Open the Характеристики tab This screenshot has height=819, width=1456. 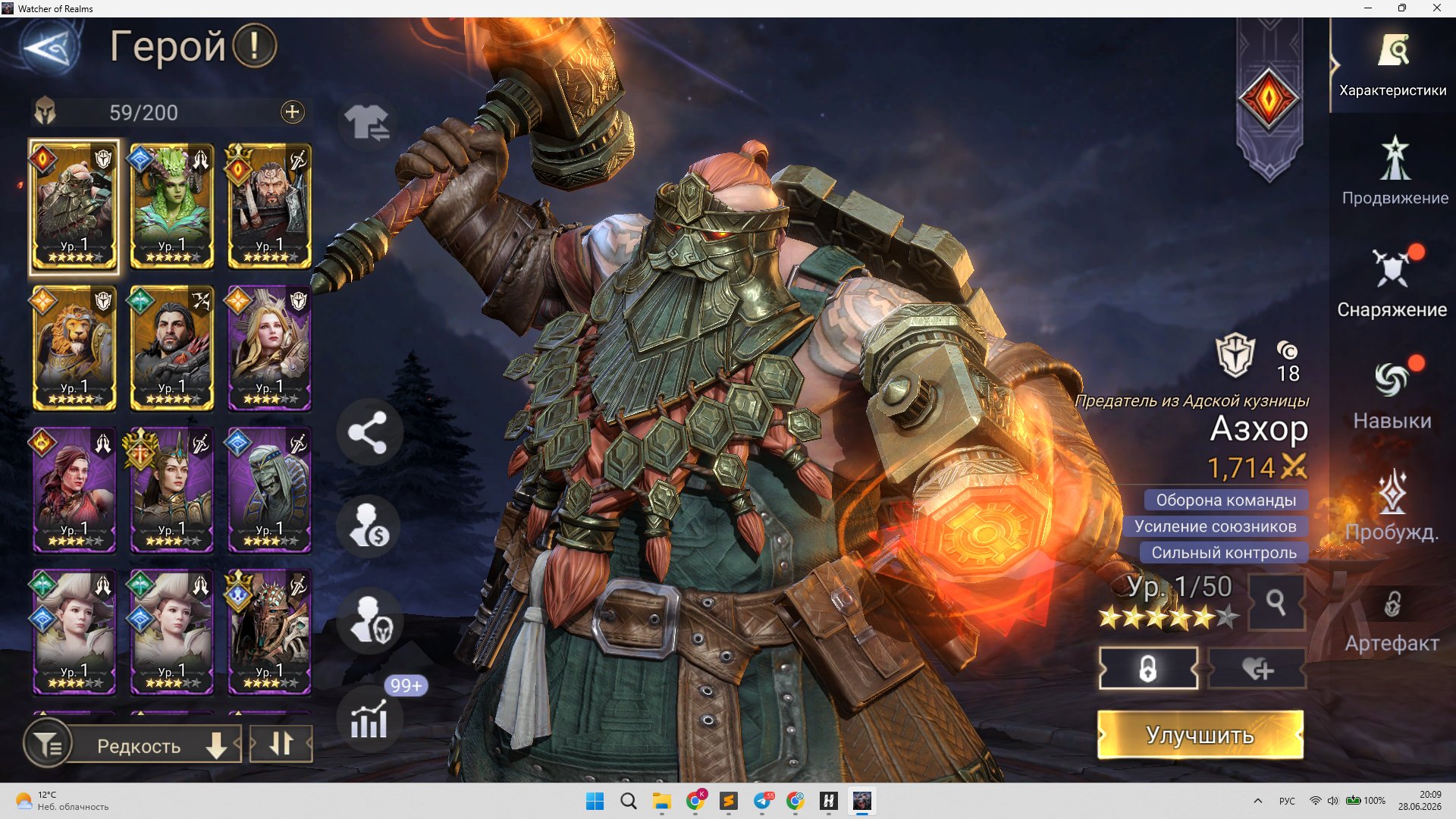tap(1393, 65)
